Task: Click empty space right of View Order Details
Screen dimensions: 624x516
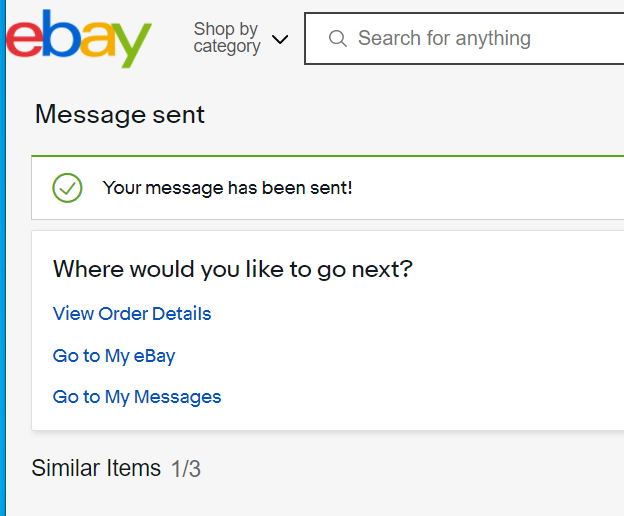Action: [x=398, y=313]
